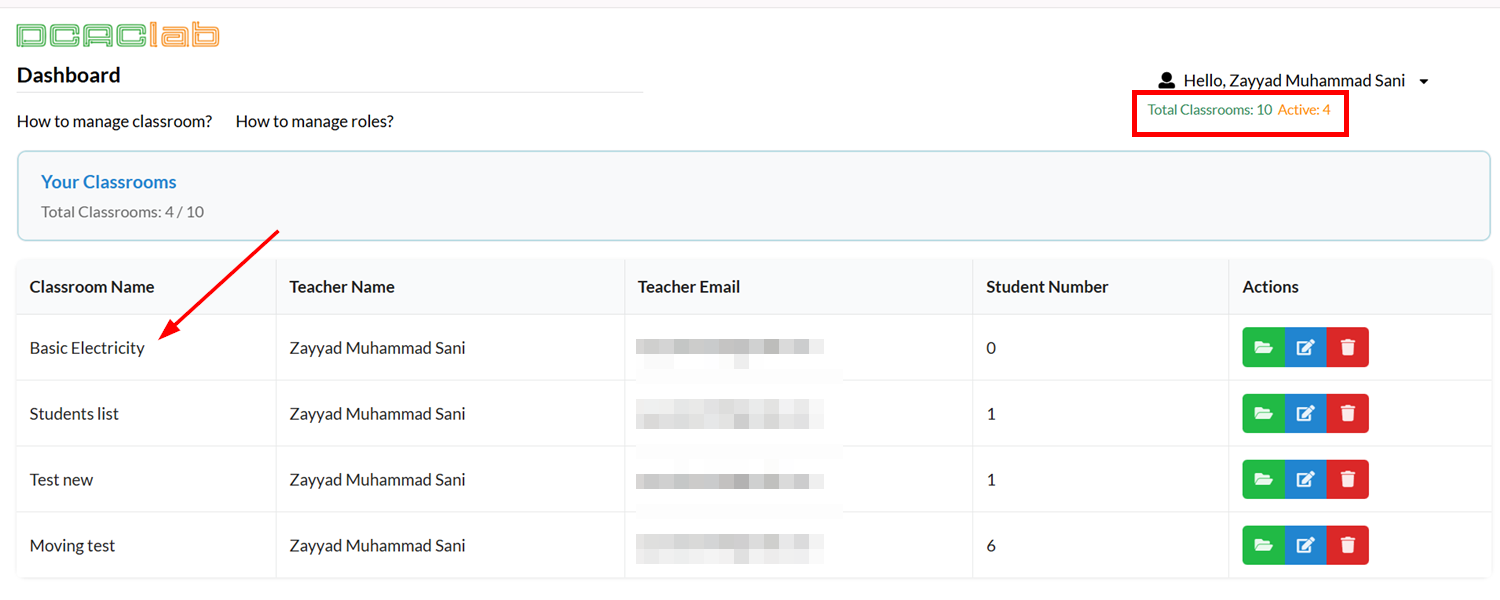1500x600 pixels.
Task: Click the edit icon for Basic Electricity
Action: (1305, 347)
